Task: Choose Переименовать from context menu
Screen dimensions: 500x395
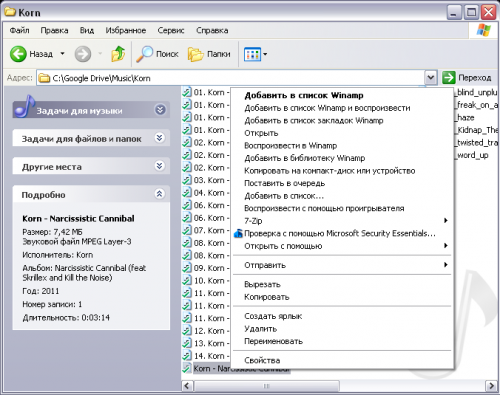Action: click(342, 341)
